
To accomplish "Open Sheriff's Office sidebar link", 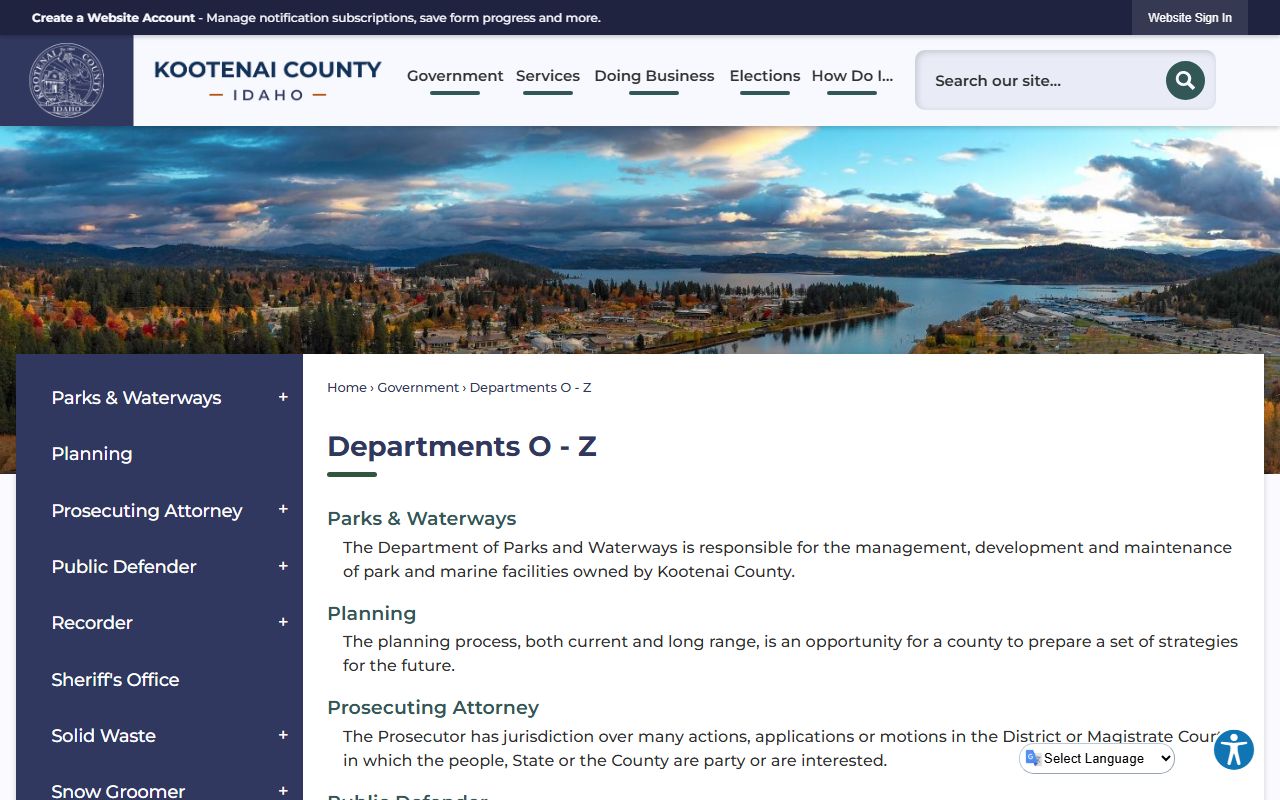I will coord(115,679).
